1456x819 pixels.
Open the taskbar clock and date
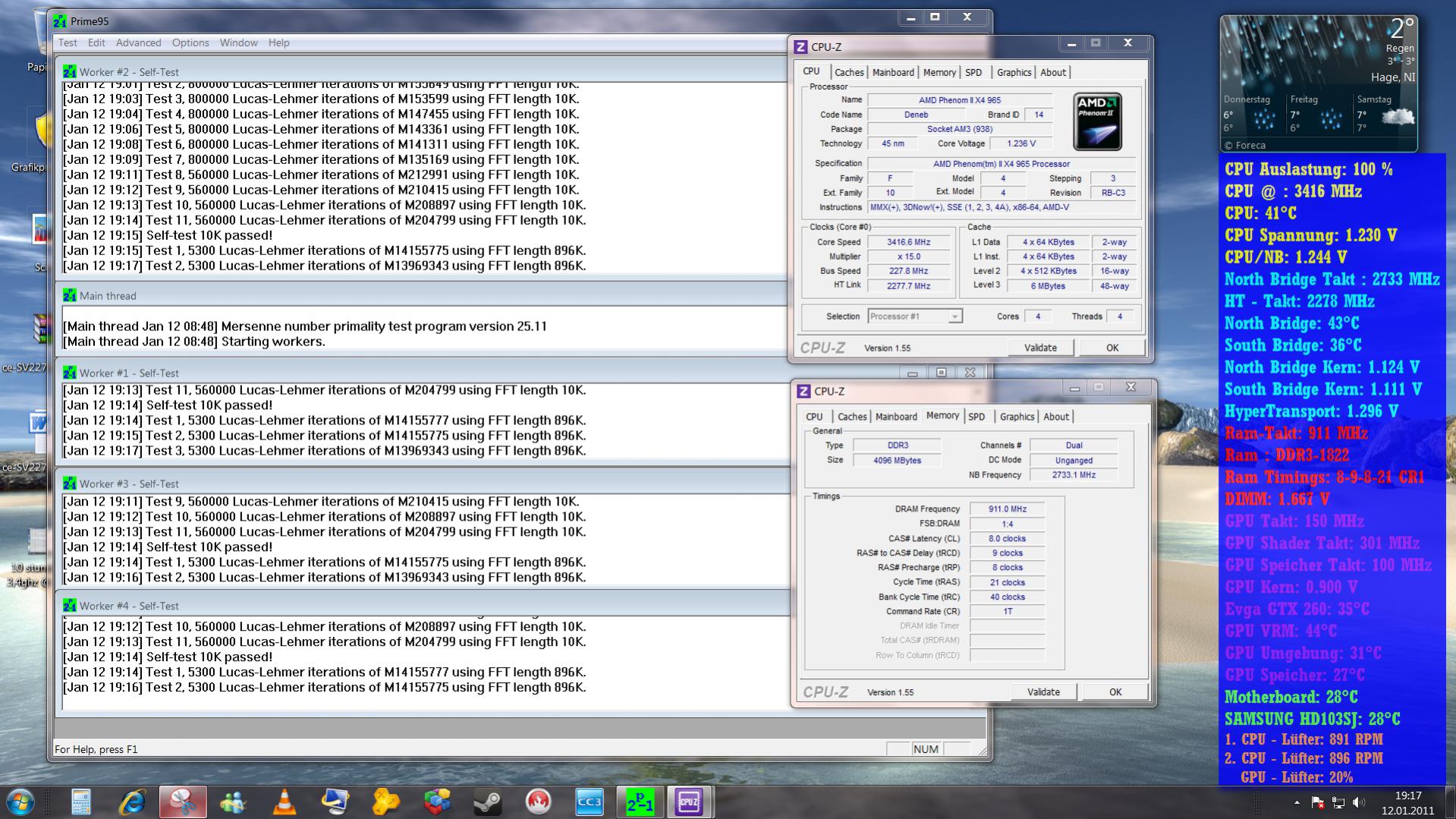point(1407,803)
